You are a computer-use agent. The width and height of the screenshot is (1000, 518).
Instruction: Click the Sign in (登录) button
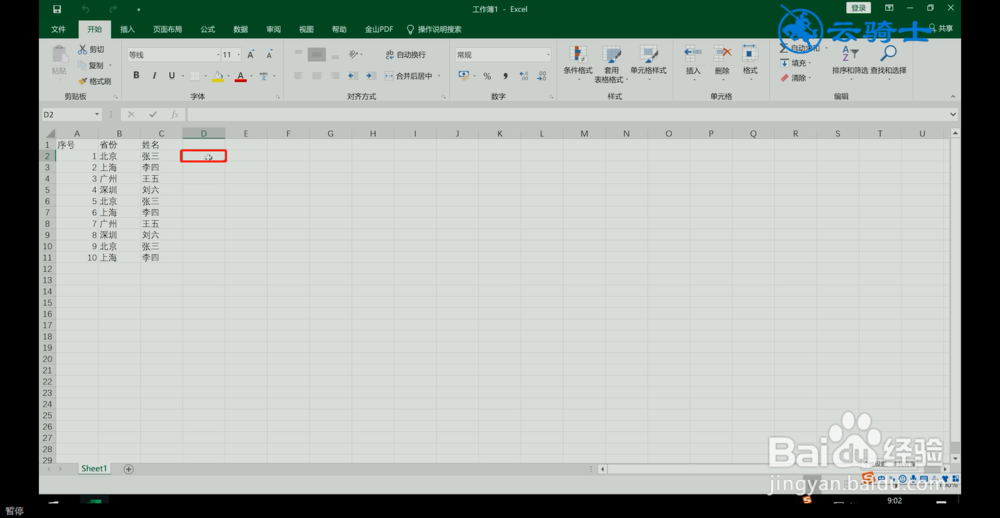[858, 8]
